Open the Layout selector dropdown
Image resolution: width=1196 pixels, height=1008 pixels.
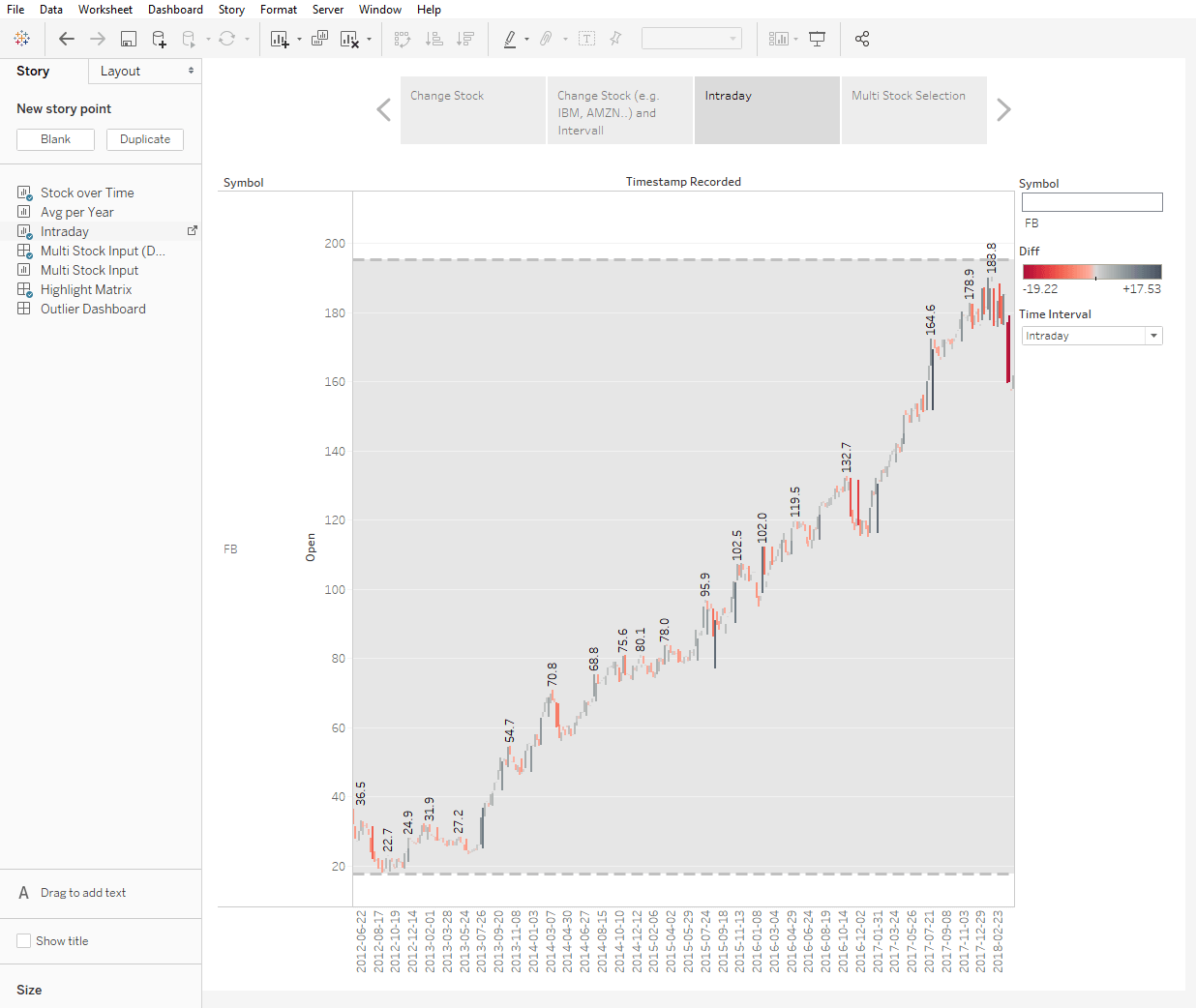pos(143,71)
